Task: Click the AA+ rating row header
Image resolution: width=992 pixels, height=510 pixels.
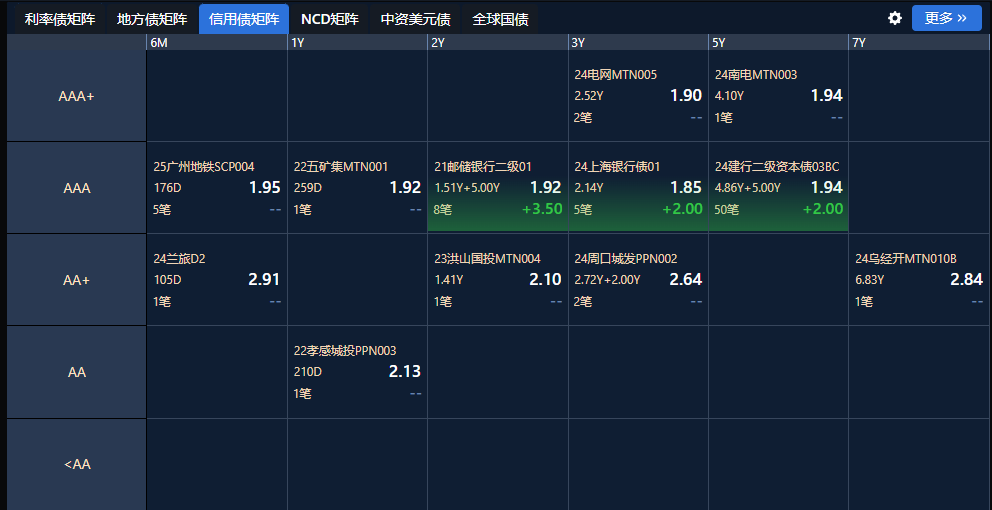Action: click(77, 280)
